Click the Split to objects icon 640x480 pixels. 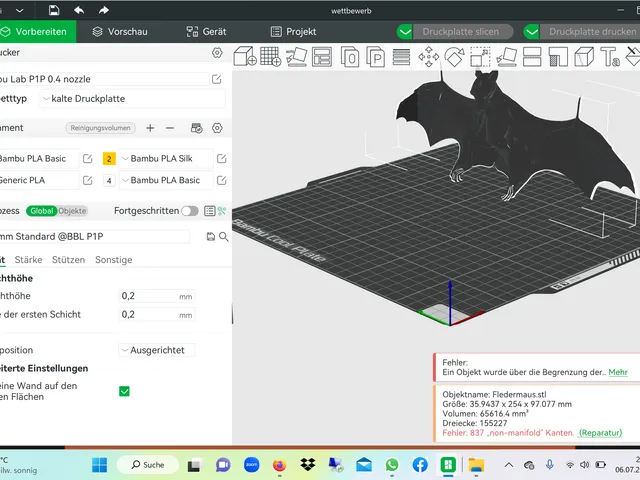pyautogui.click(x=350, y=57)
